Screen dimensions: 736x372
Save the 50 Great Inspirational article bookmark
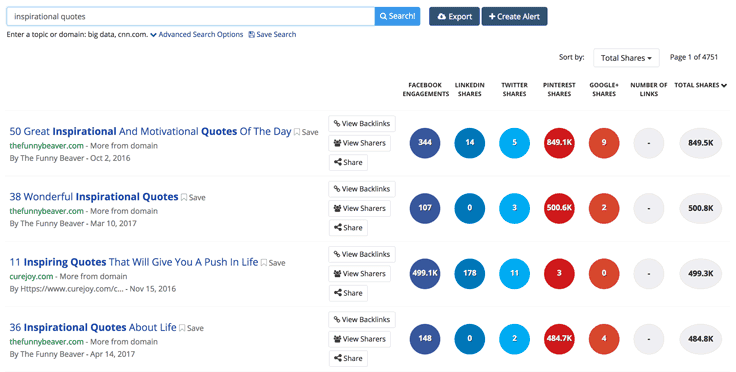[306, 132]
